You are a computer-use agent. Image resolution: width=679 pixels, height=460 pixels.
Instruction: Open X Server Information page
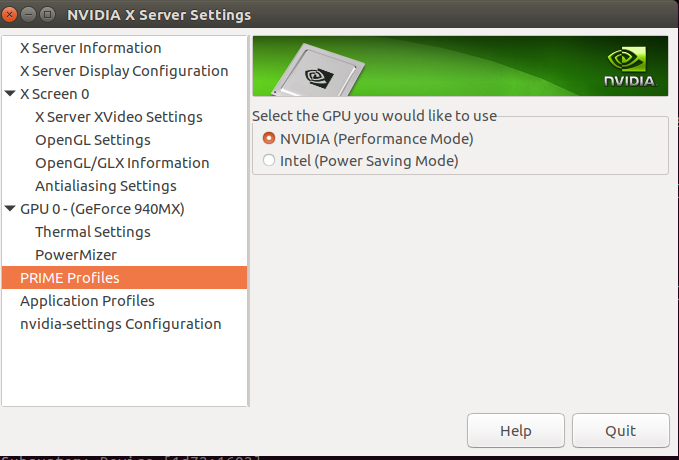point(91,48)
